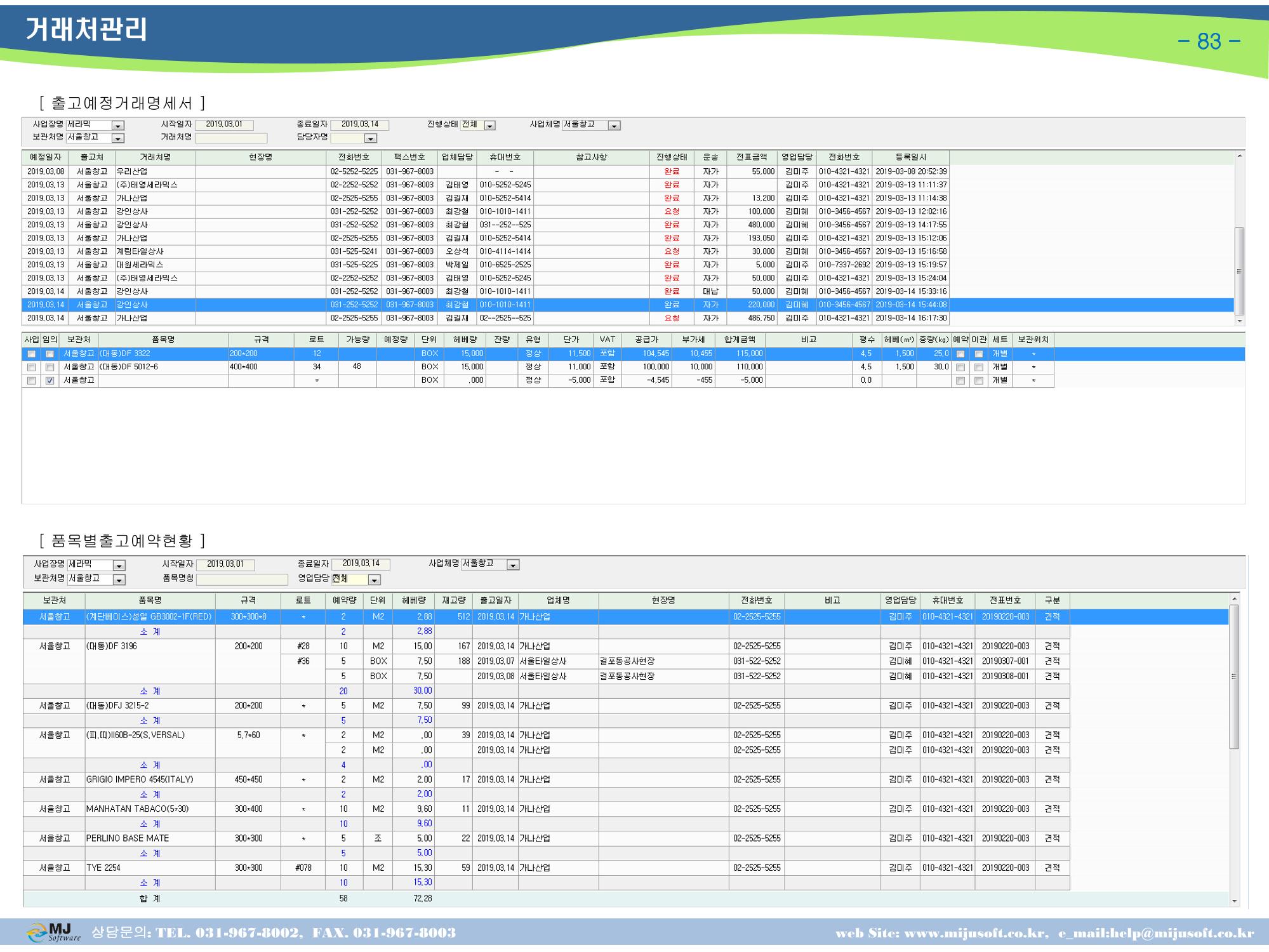1269x952 pixels.
Task: Click the 거래처명 input field
Action: (x=231, y=138)
